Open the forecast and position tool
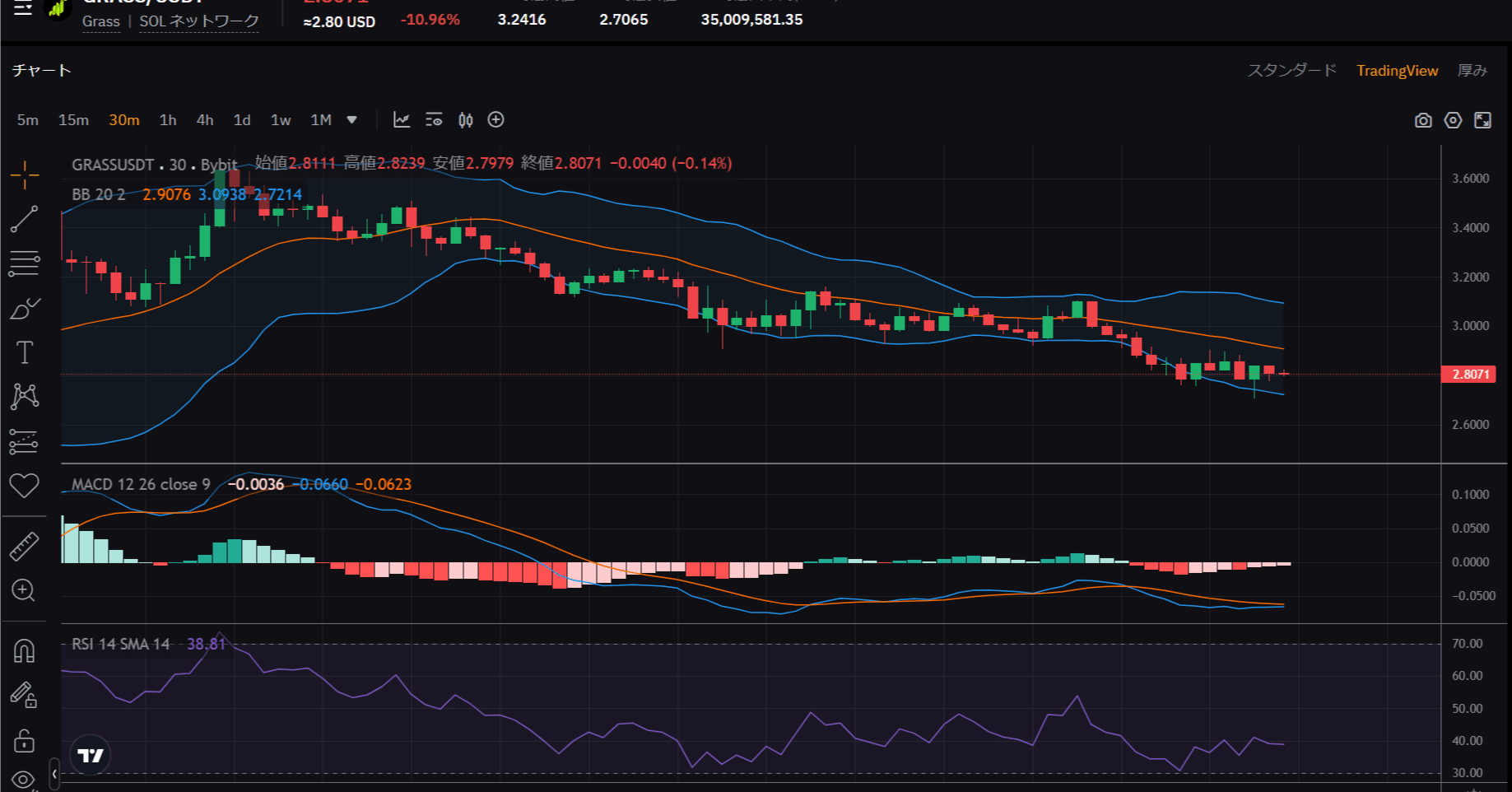 [25, 441]
